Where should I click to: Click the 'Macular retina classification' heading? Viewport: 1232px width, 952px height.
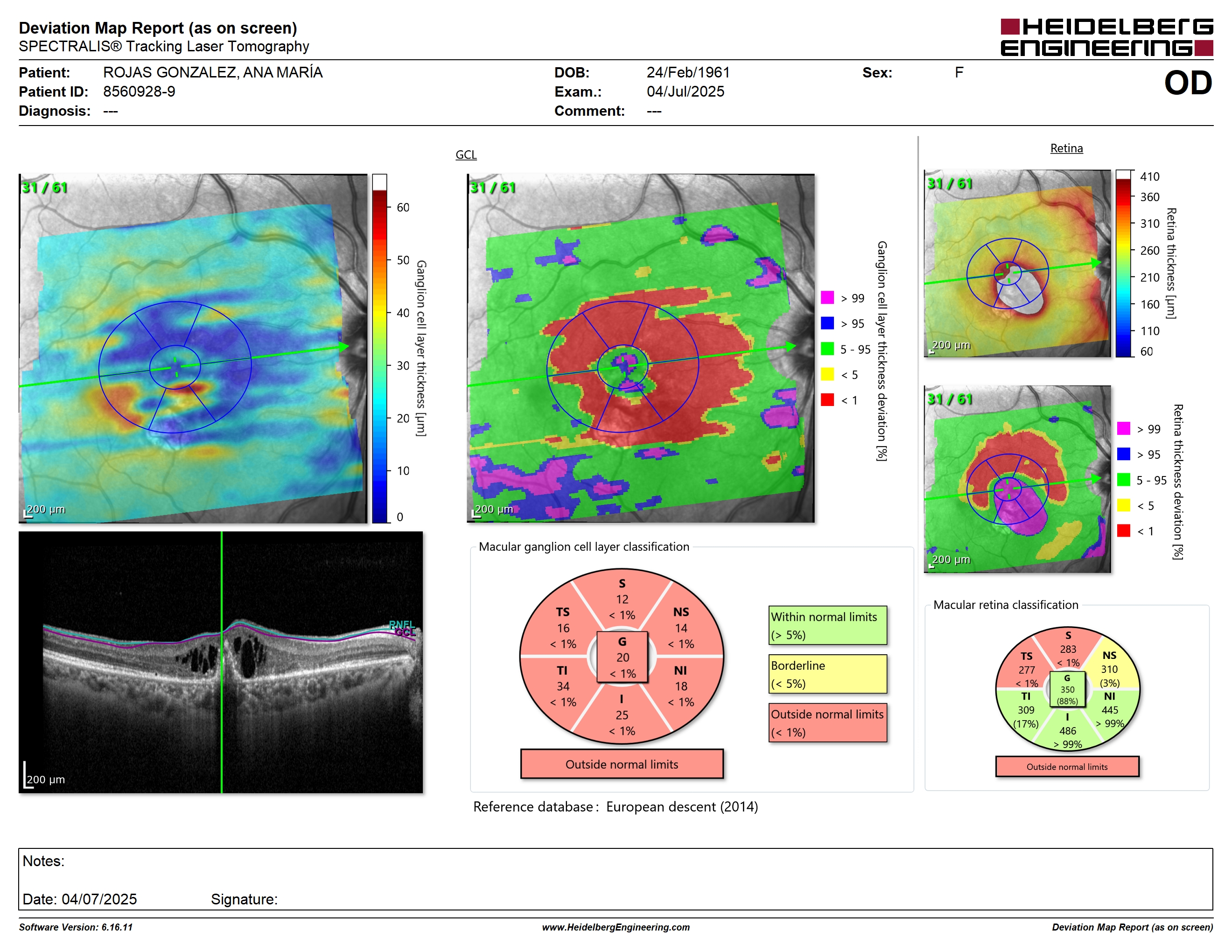pos(1005,605)
